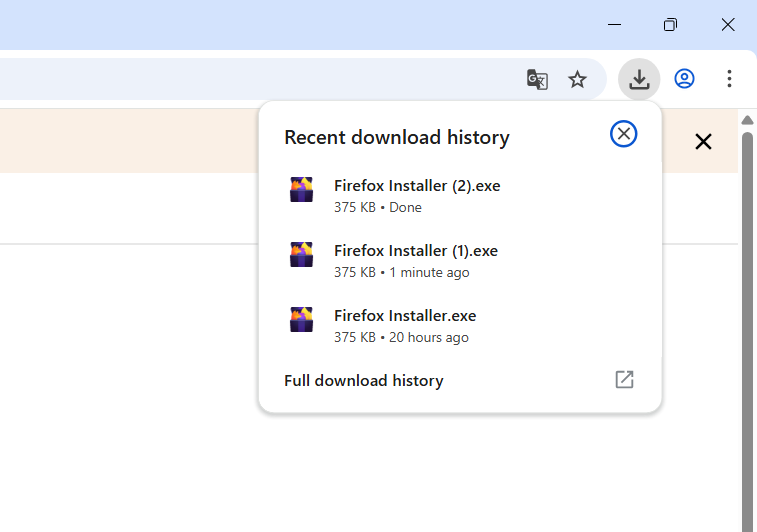The width and height of the screenshot is (757, 532).
Task: Close the Recent download history popup
Action: (x=623, y=134)
